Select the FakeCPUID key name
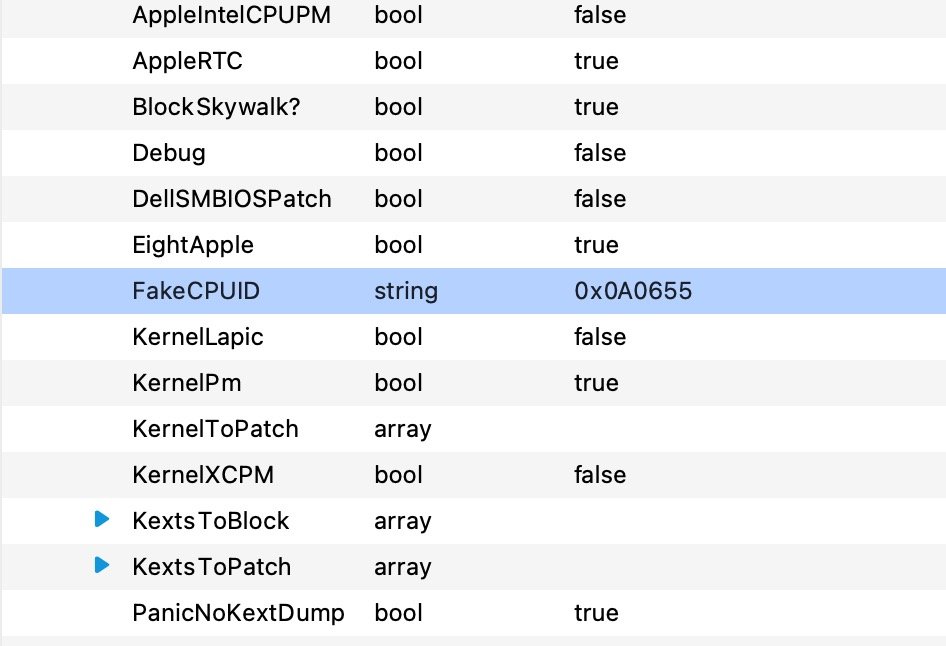This screenshot has height=646, width=946. (196, 291)
